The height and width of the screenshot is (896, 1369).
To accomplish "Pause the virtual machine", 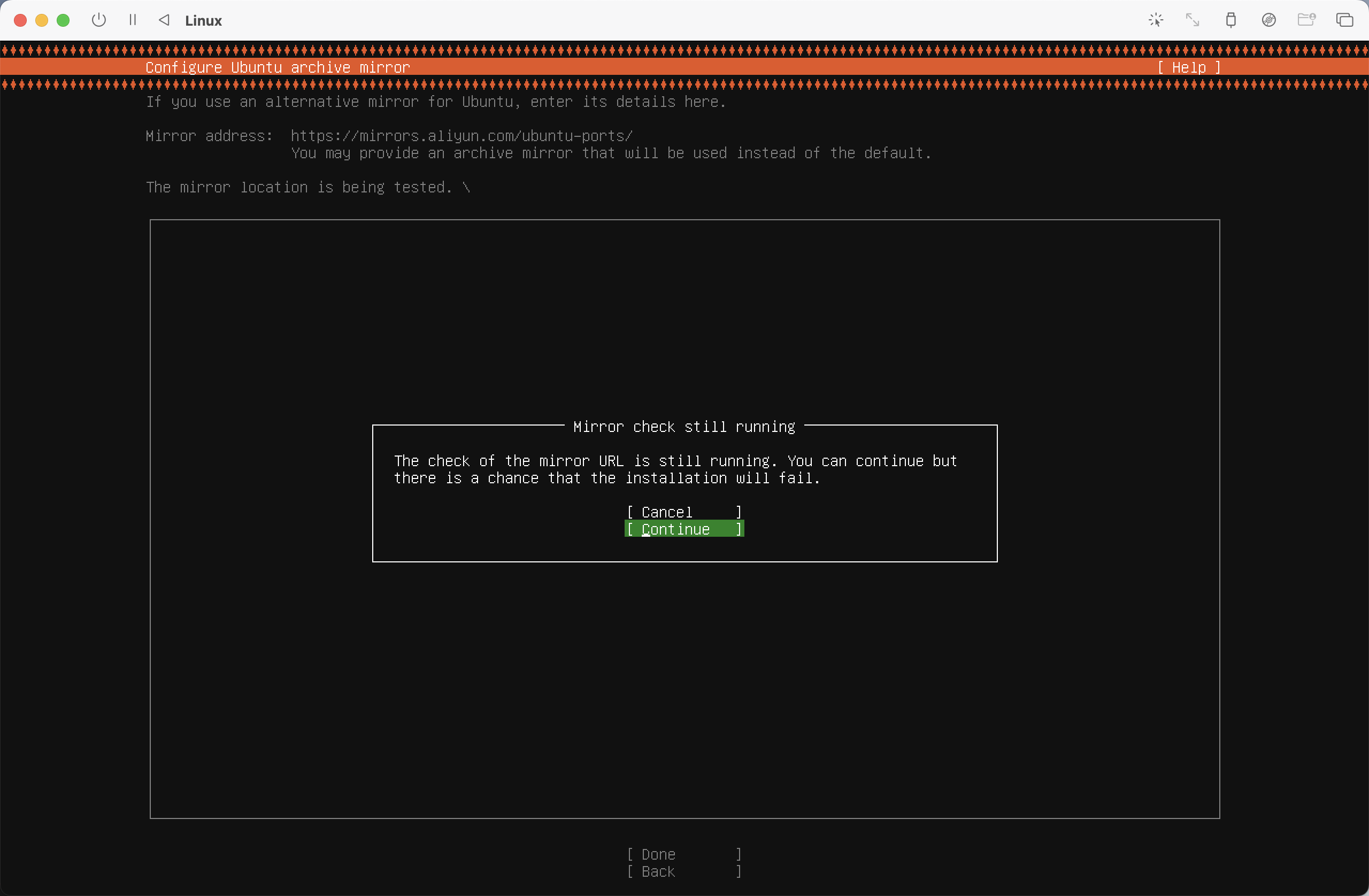I will [x=133, y=20].
